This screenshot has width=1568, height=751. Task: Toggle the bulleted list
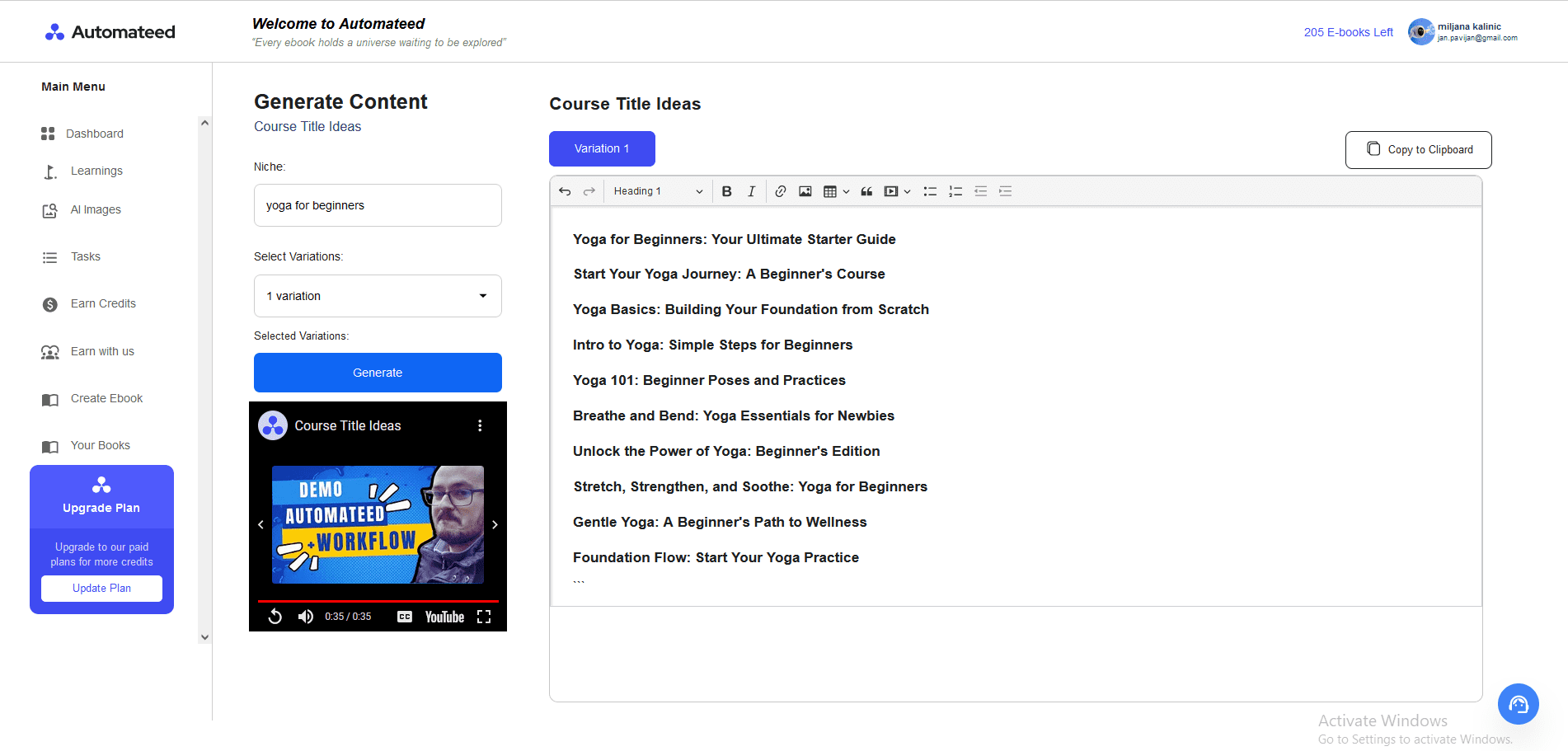point(930,190)
